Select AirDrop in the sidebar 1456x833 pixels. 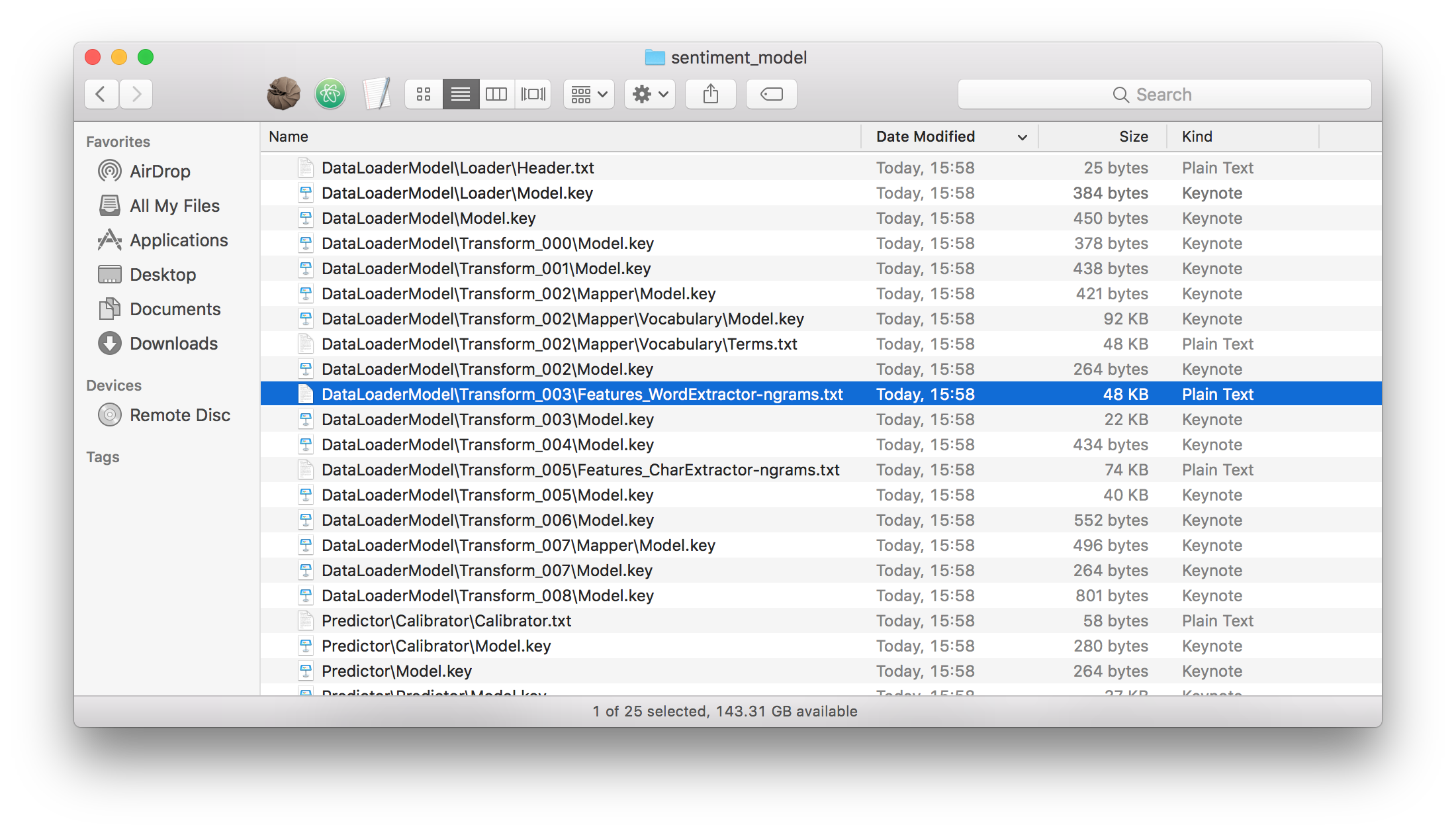[159, 171]
